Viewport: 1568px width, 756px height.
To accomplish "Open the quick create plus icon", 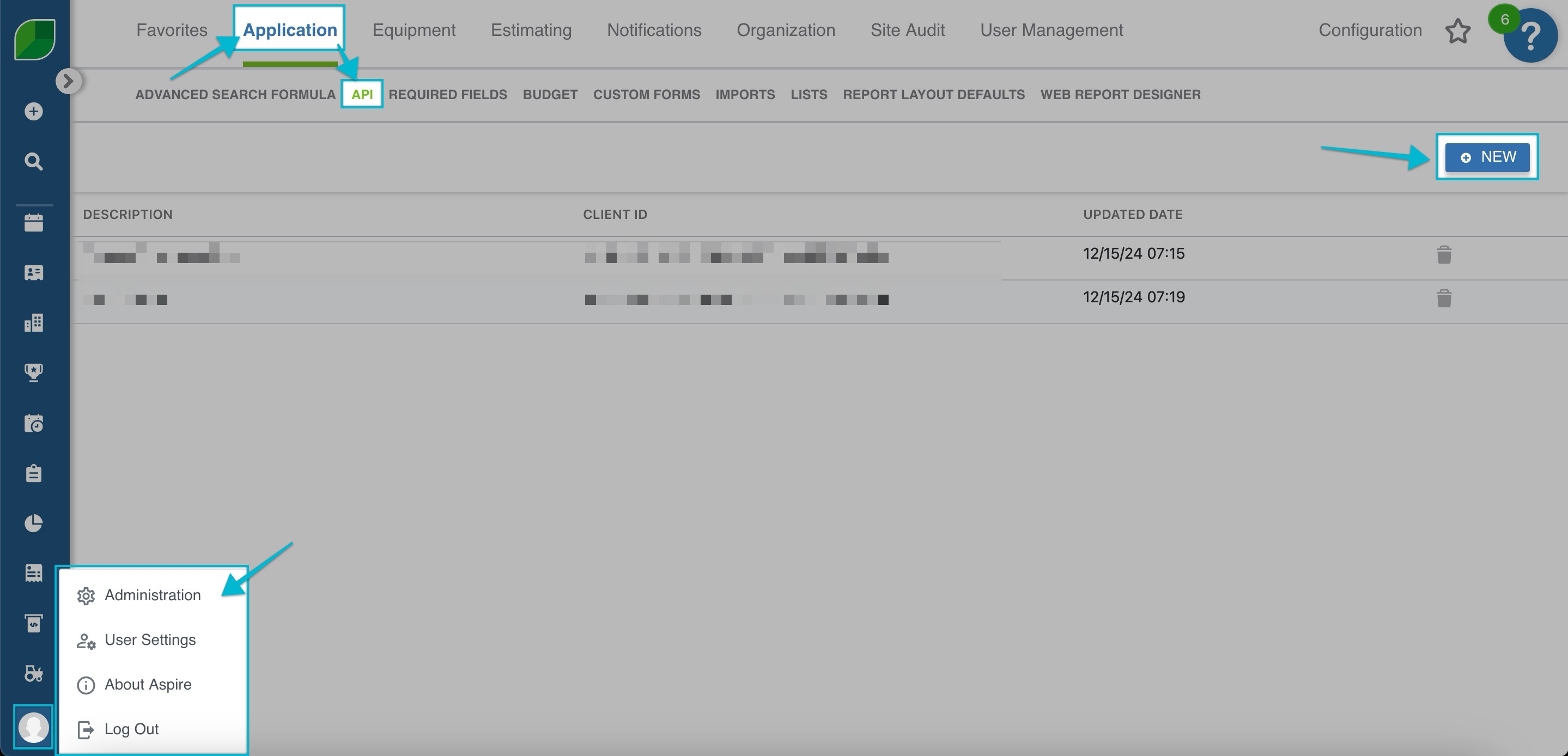I will pyautogui.click(x=33, y=112).
